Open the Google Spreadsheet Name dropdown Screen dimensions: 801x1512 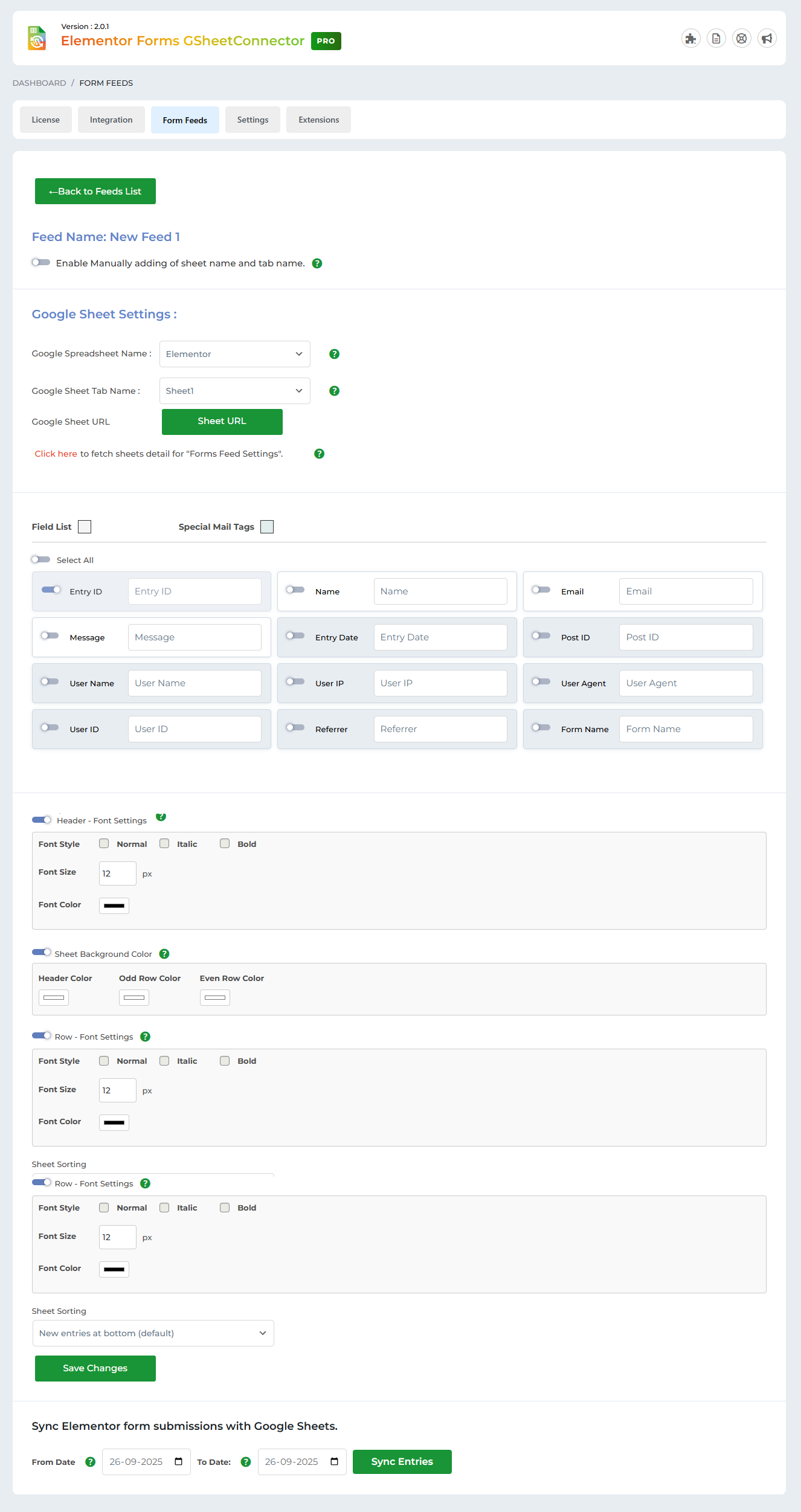(x=234, y=354)
